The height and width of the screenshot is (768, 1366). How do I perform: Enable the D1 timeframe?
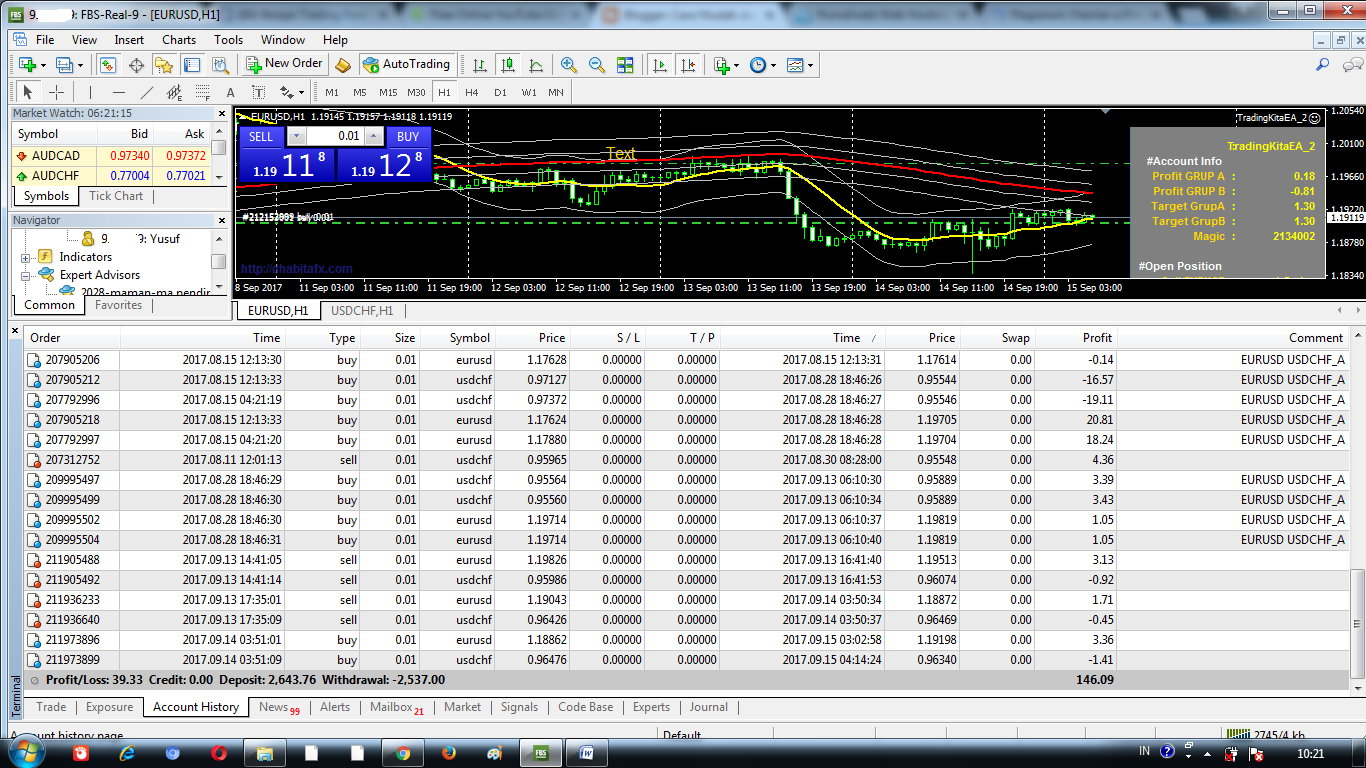click(x=501, y=91)
